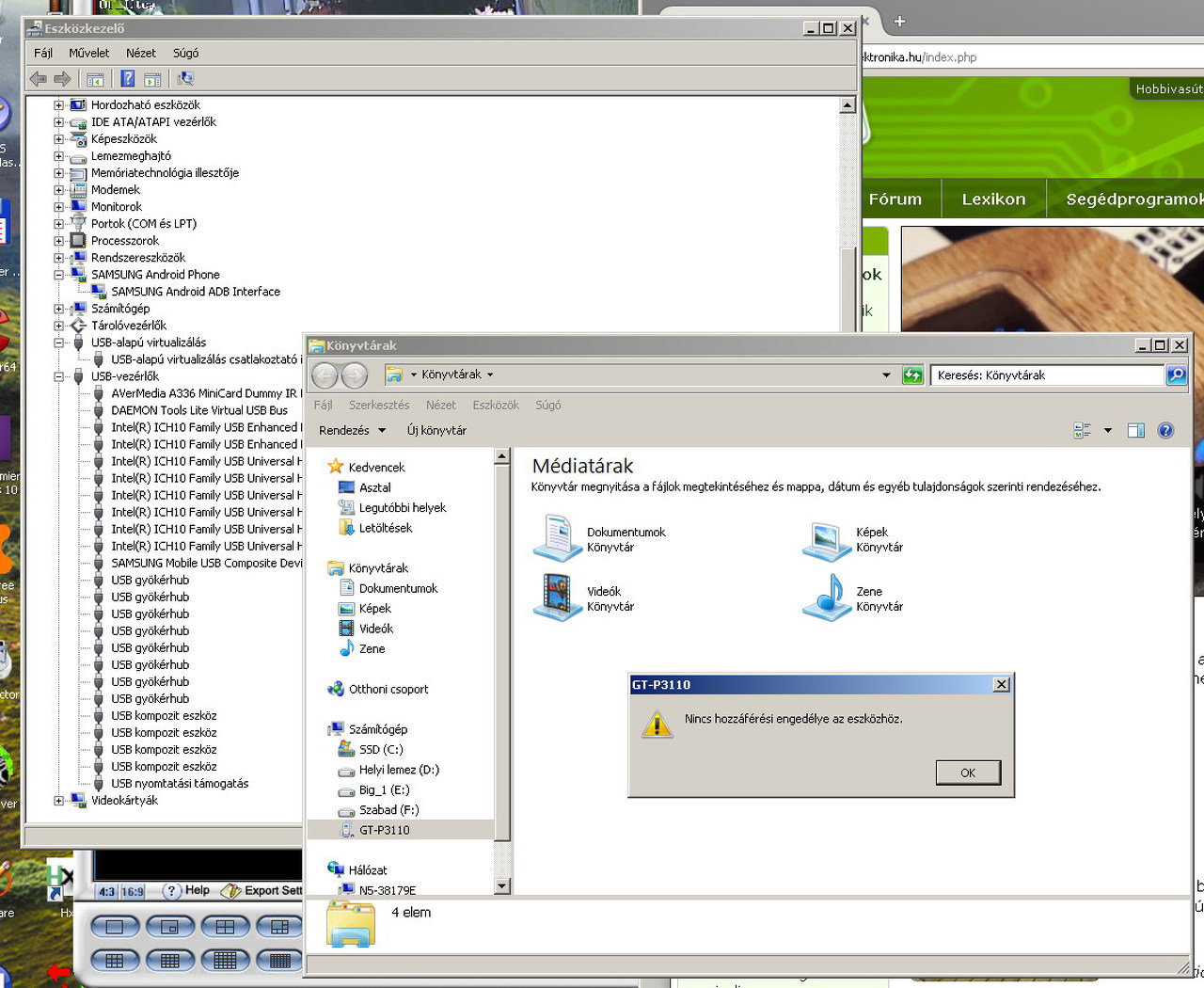Open the blue help icon in Eszközkezelő toolbar
The image size is (1204, 988).
point(128,79)
